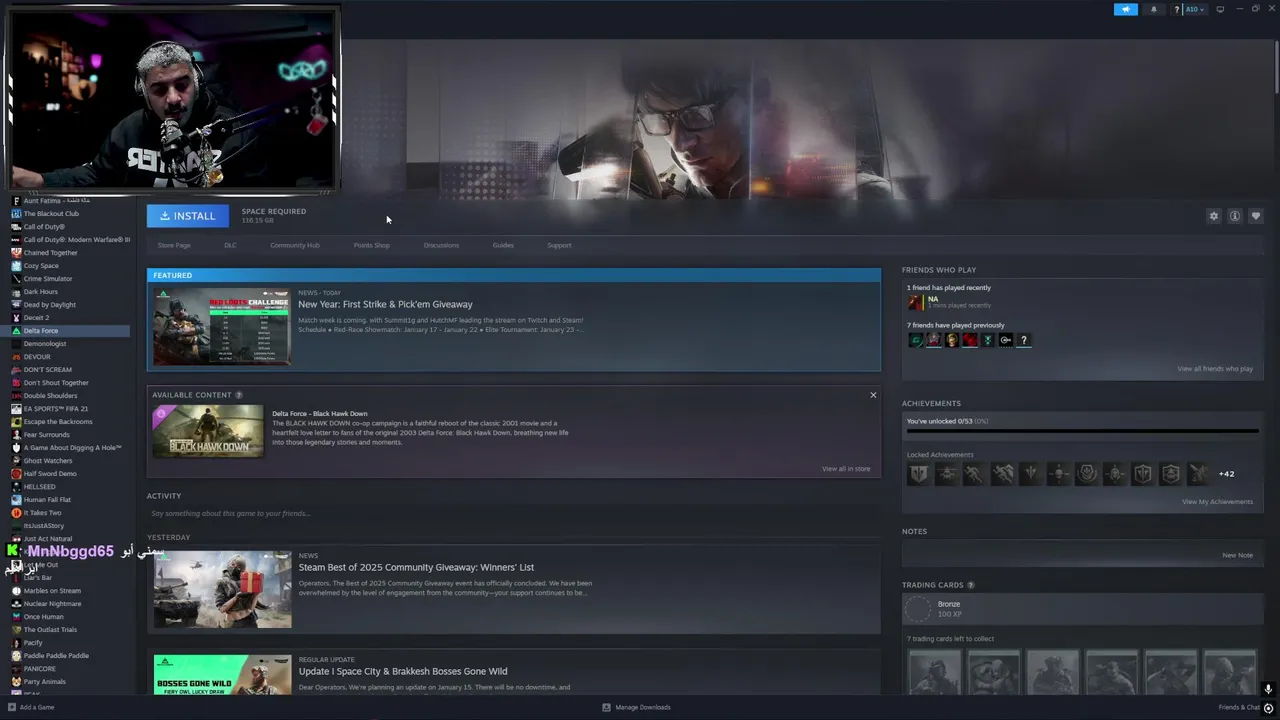
Task: Click the Add a Game plus icon
Action: tap(12, 707)
